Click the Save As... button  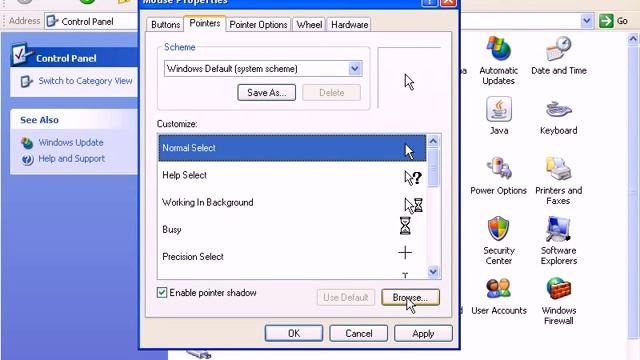[267, 93]
